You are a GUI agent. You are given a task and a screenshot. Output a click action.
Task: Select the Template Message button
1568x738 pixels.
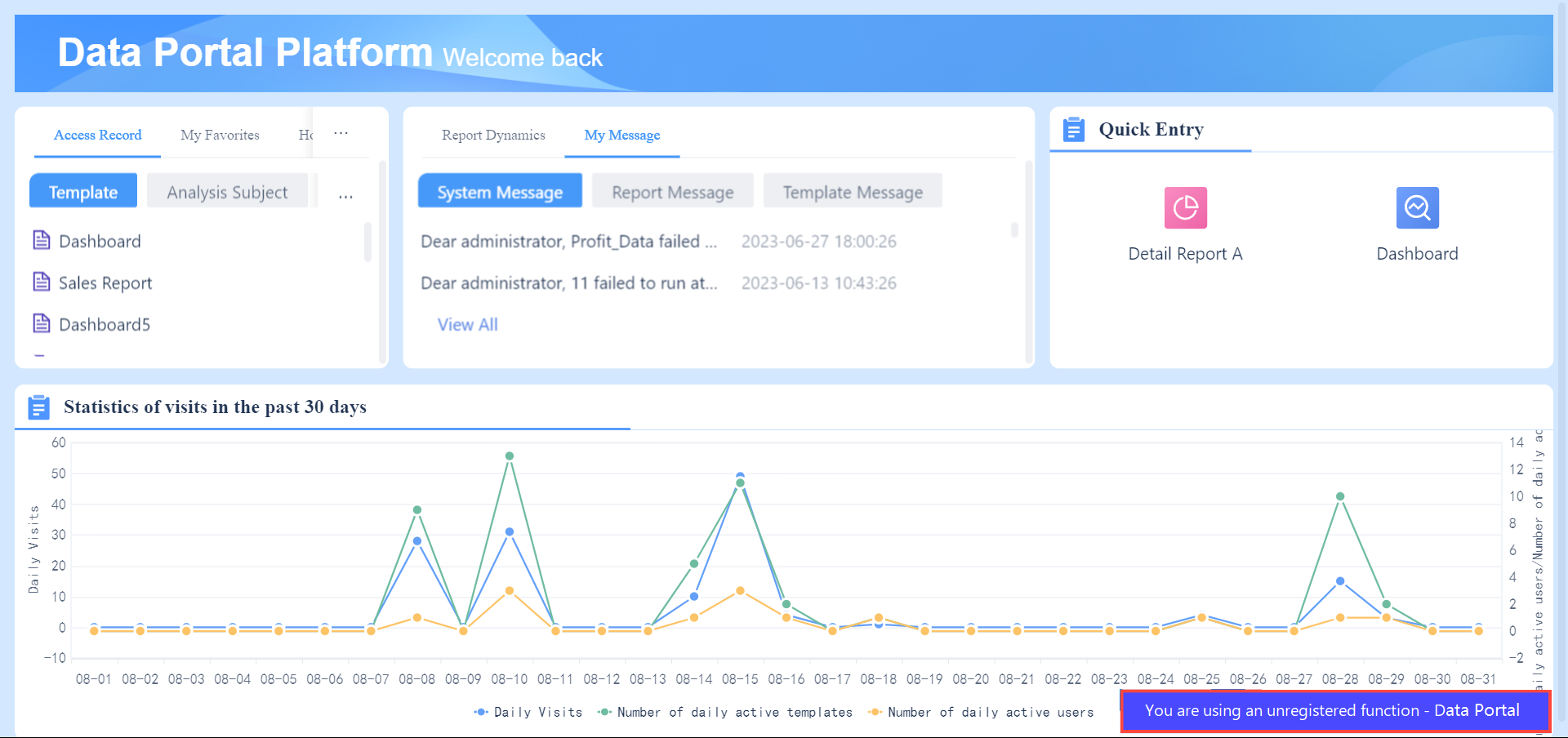pyautogui.click(x=852, y=190)
